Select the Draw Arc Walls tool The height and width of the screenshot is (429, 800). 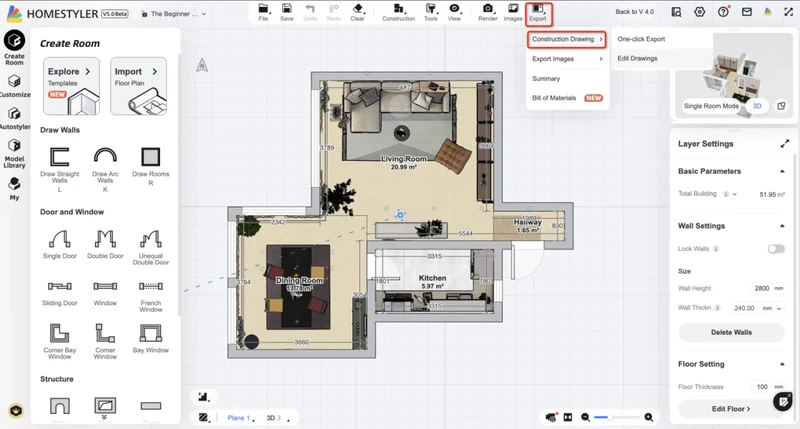click(105, 158)
